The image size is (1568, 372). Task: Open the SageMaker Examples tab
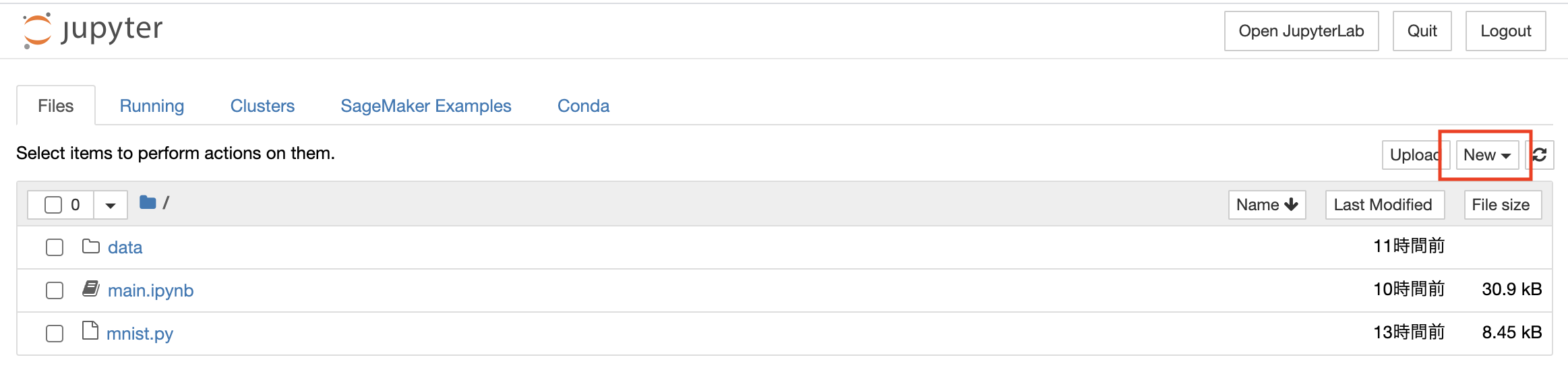[x=426, y=106]
